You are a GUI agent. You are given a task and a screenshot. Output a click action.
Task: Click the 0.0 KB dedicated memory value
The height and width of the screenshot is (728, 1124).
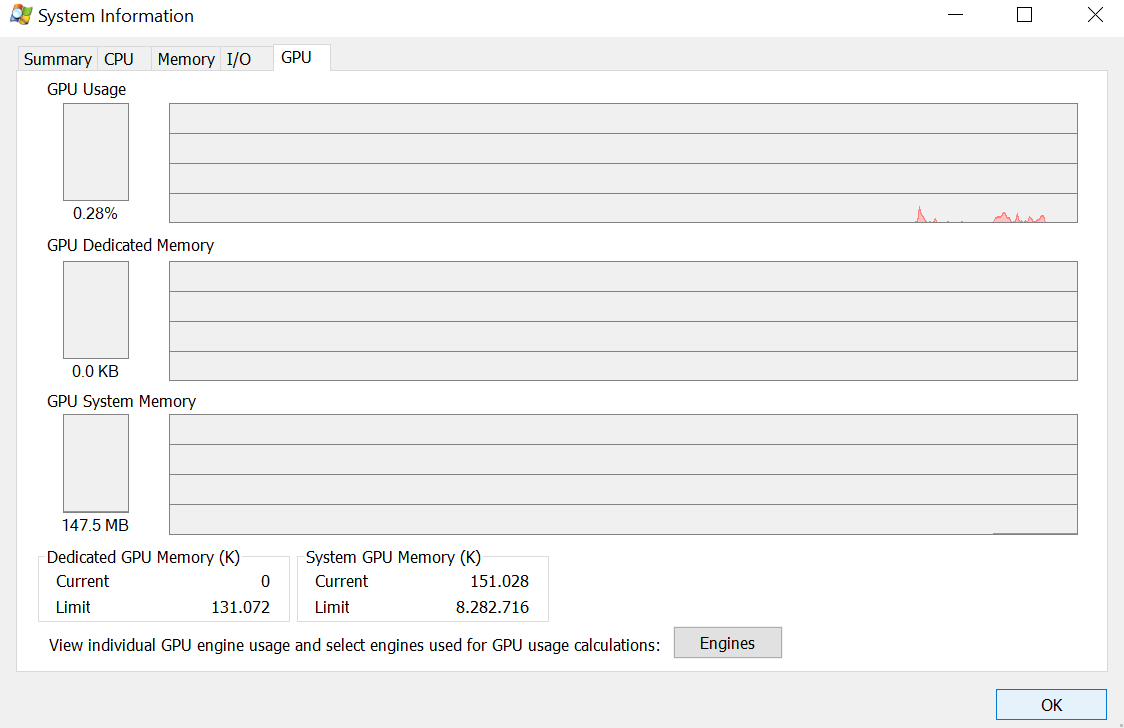95,371
